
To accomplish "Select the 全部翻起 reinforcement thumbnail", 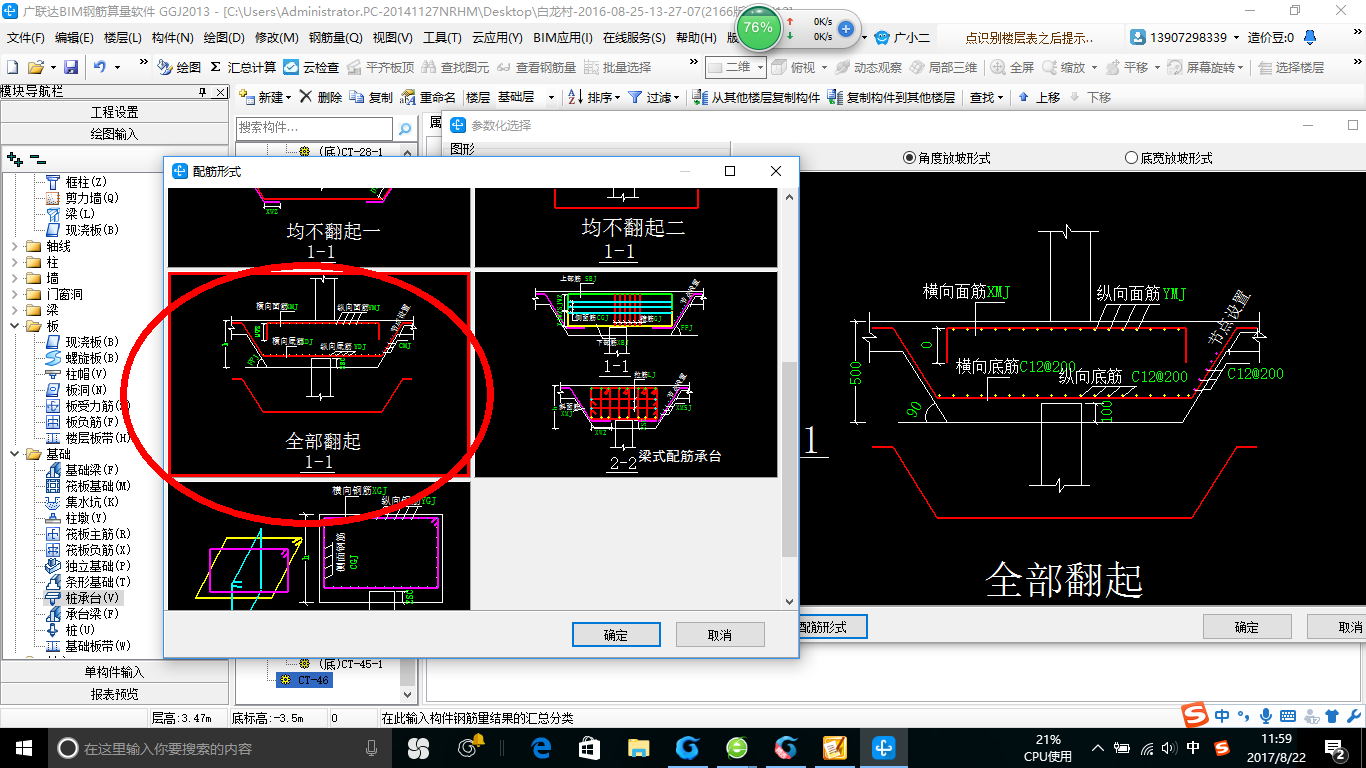I will [319, 374].
